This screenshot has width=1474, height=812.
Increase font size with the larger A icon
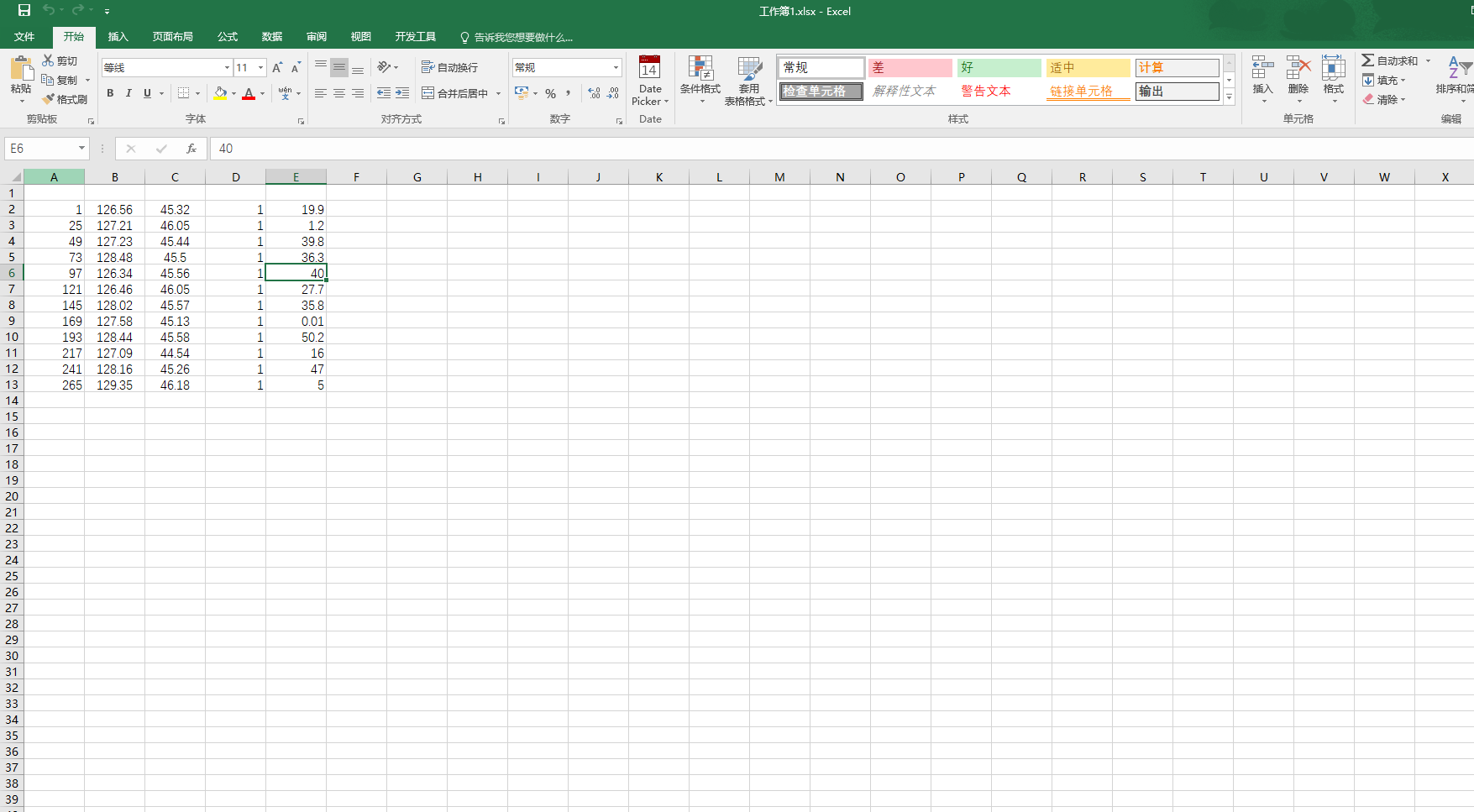pos(277,67)
